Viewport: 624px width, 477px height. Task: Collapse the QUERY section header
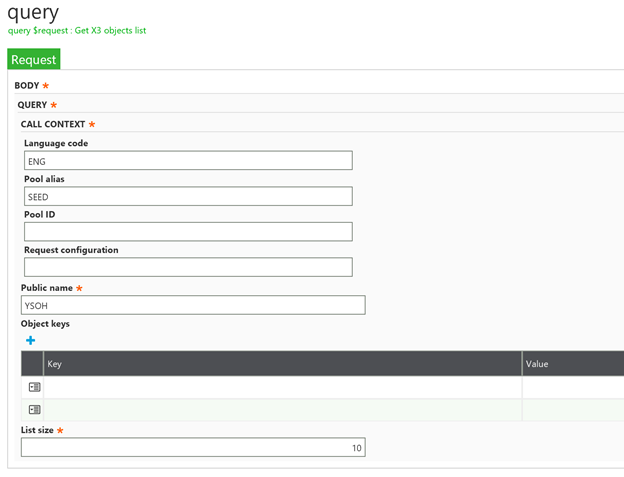coord(32,105)
